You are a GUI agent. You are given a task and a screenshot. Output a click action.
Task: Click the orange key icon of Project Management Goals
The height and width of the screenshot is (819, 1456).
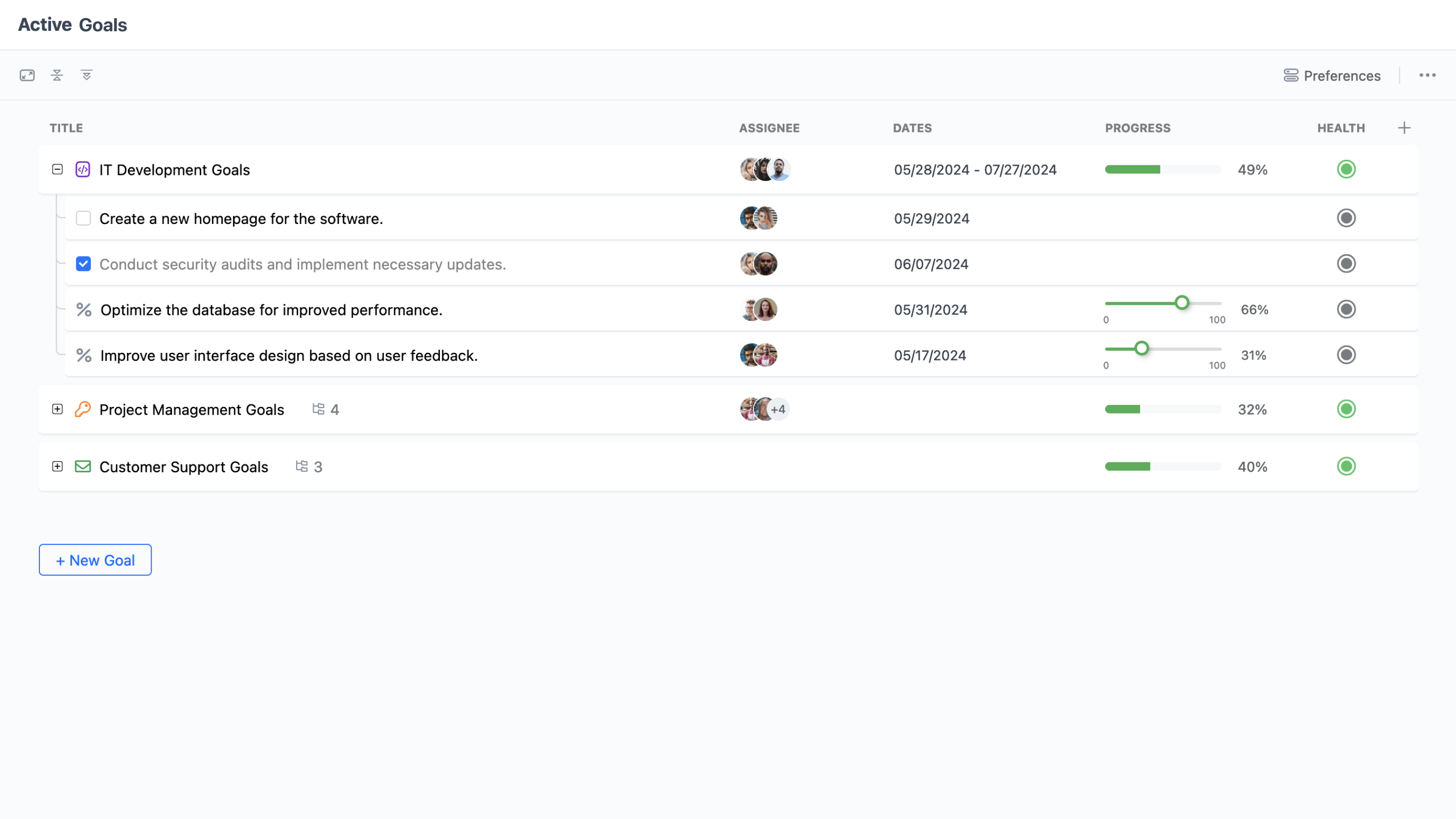82,408
